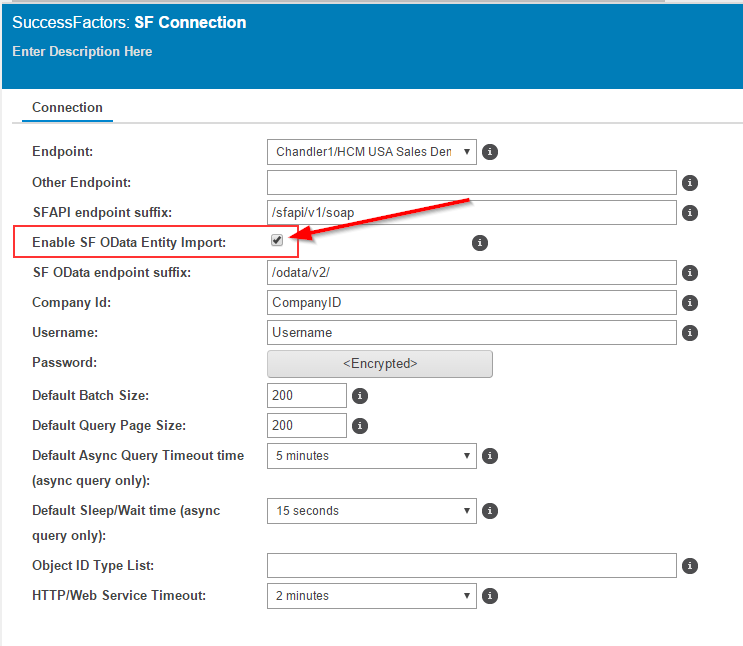Expand the 15 seconds sleep/wait dropdown

point(372,511)
